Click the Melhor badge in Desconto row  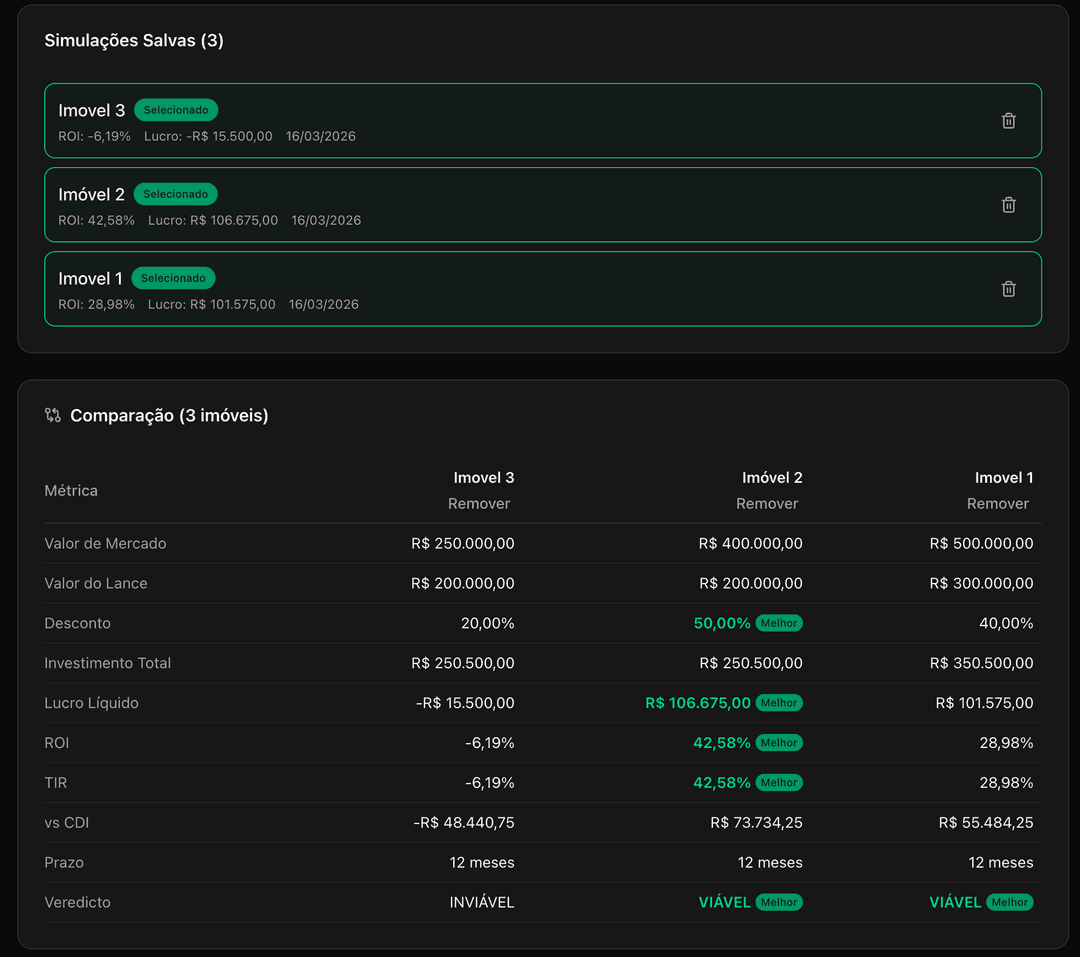779,623
